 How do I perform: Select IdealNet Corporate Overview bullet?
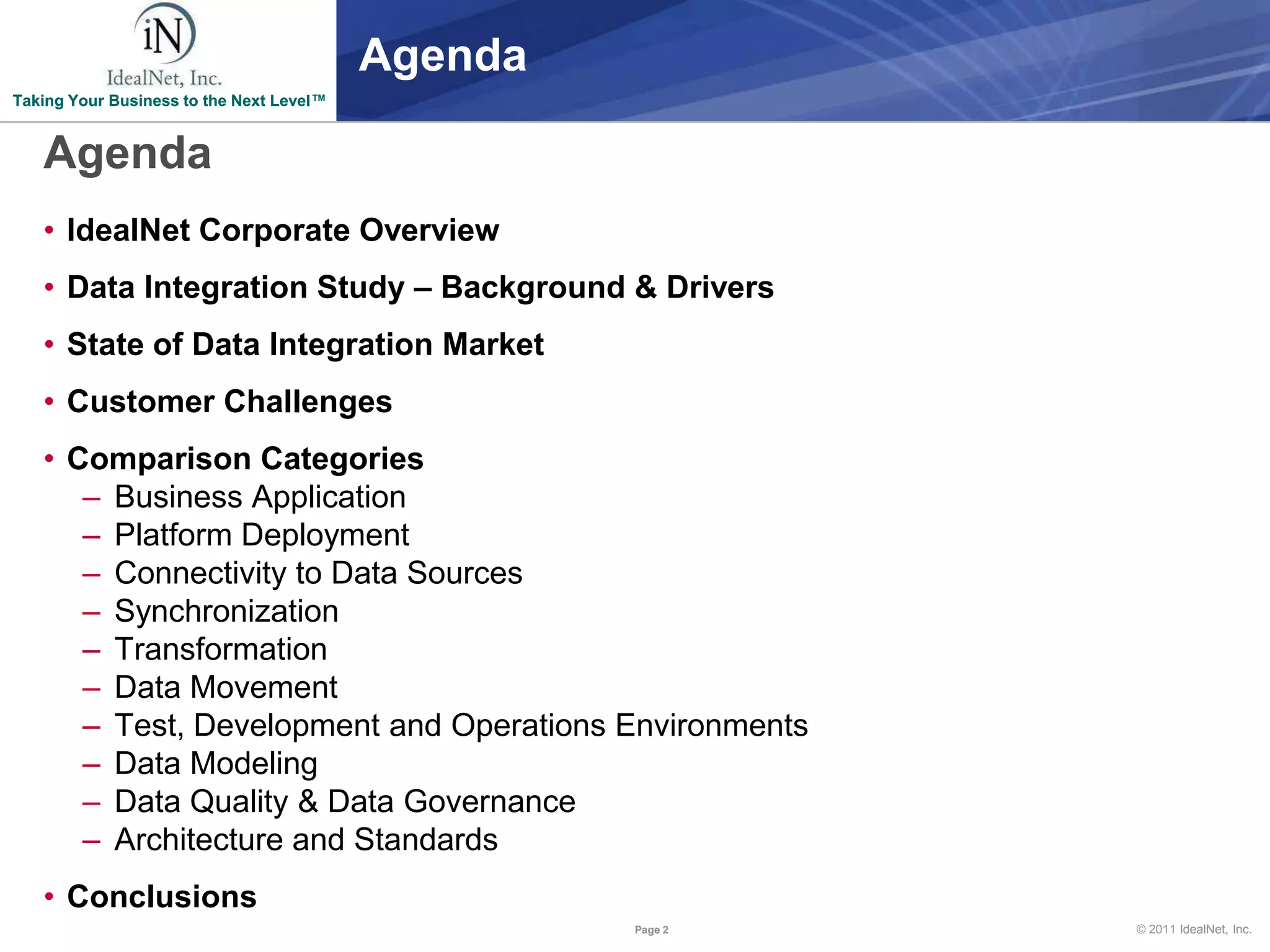tap(283, 231)
